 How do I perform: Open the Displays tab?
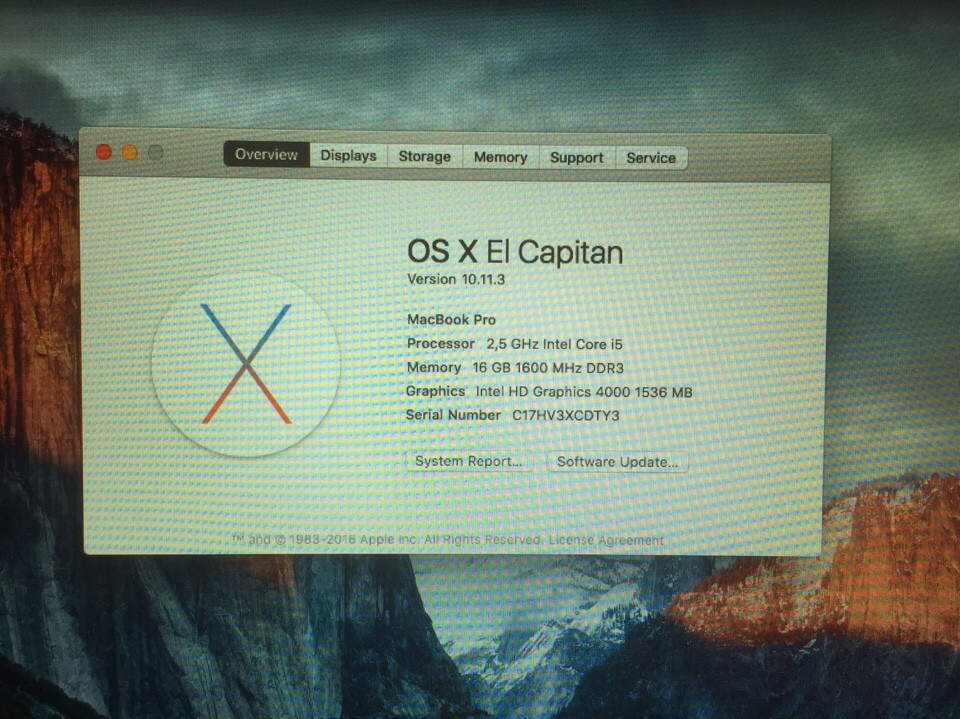(x=348, y=156)
